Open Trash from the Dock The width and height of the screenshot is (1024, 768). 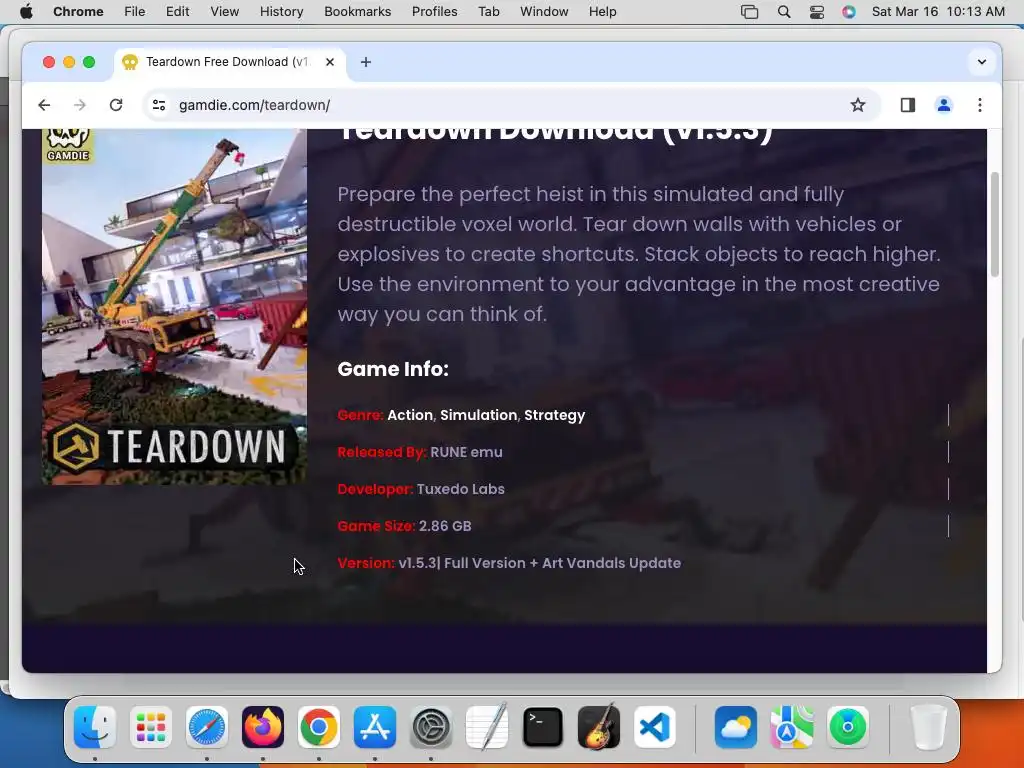point(928,727)
